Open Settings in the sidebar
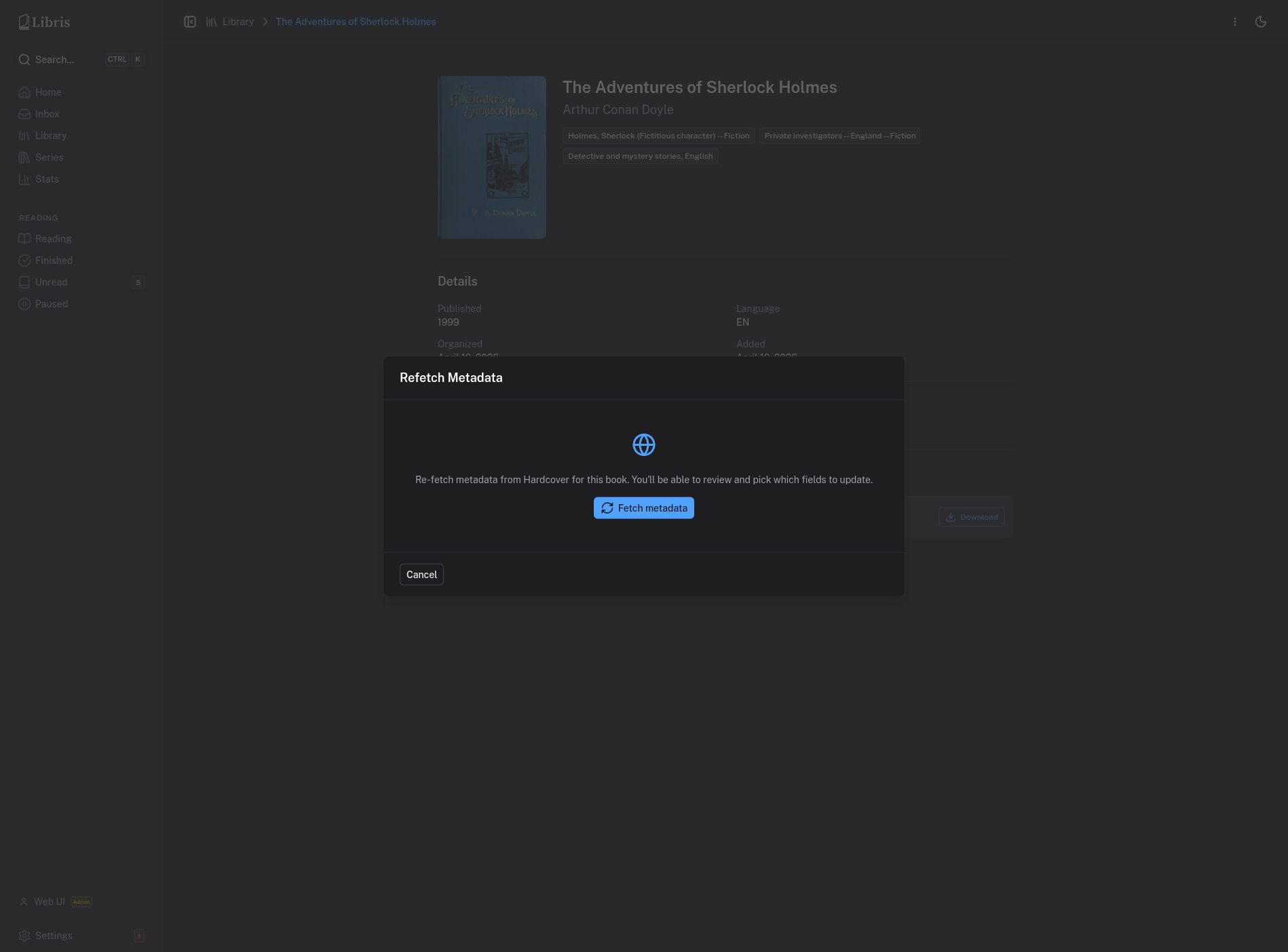The height and width of the screenshot is (952, 1288). click(81, 936)
